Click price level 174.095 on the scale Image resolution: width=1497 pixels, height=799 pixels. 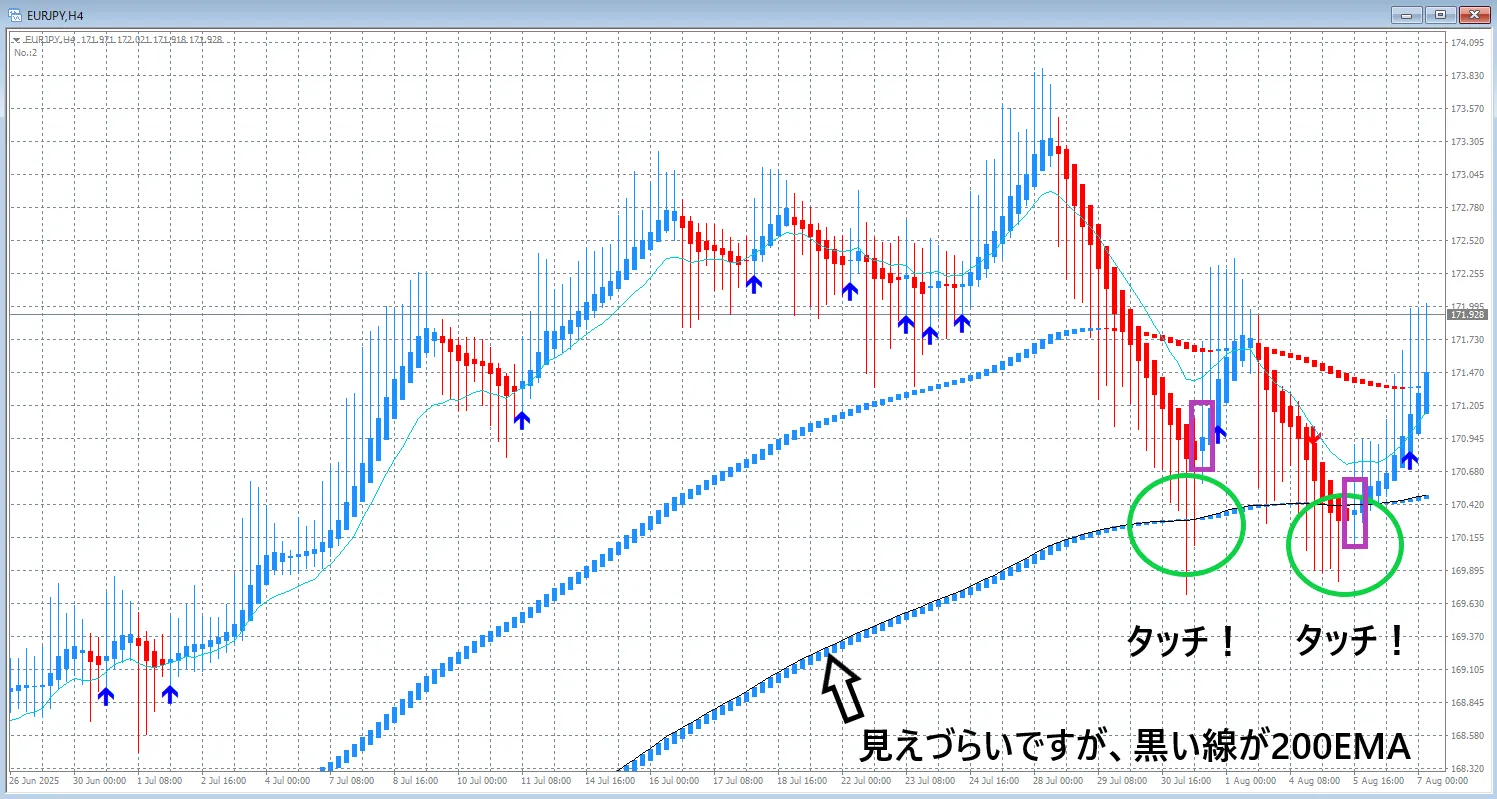pyautogui.click(x=1467, y=43)
